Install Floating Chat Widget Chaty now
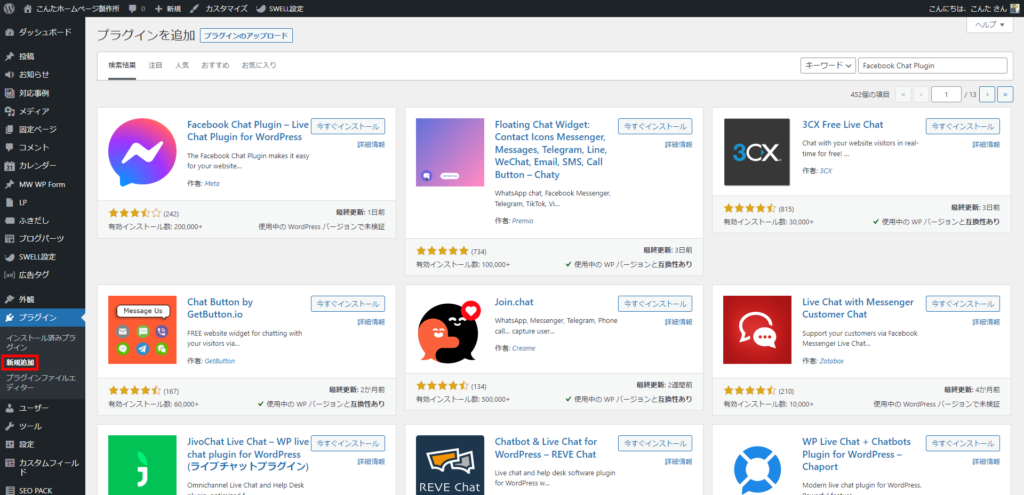Screen dimensions: 1024x495 pyautogui.click(x=655, y=126)
